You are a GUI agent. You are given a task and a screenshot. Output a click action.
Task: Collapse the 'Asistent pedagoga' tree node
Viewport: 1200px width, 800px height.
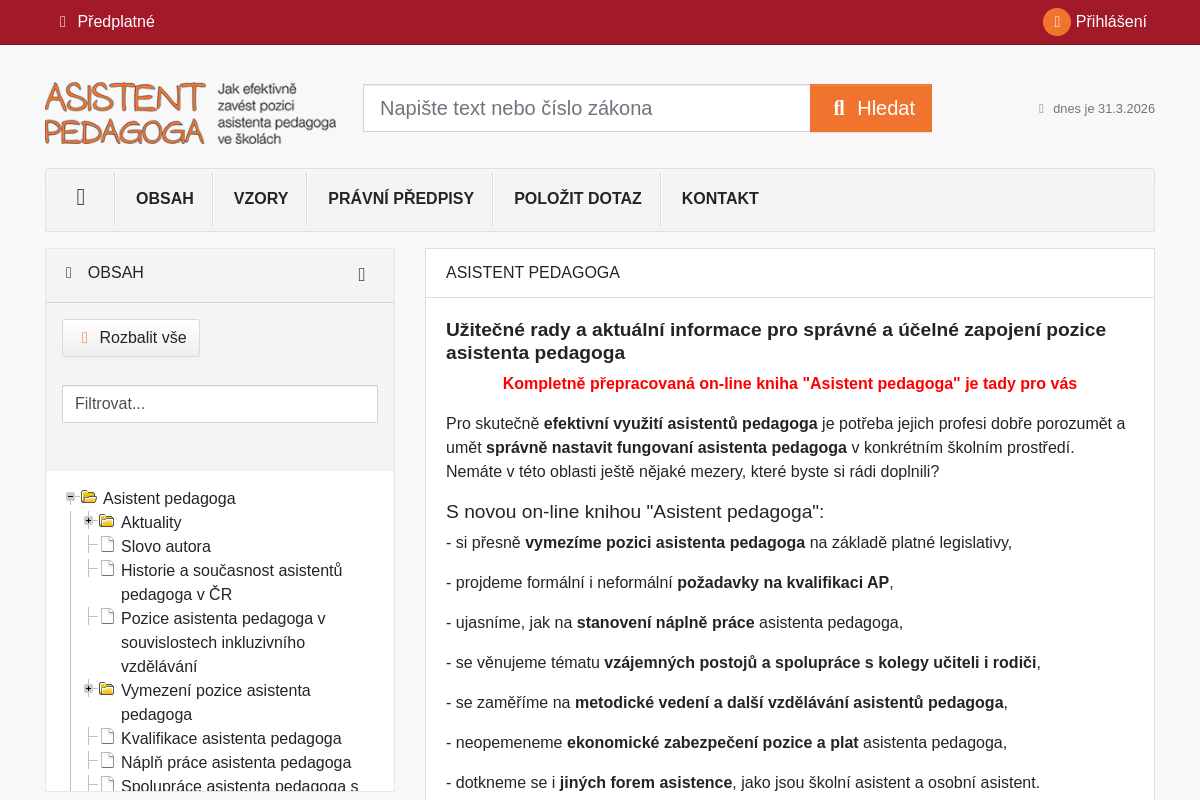coord(70,496)
